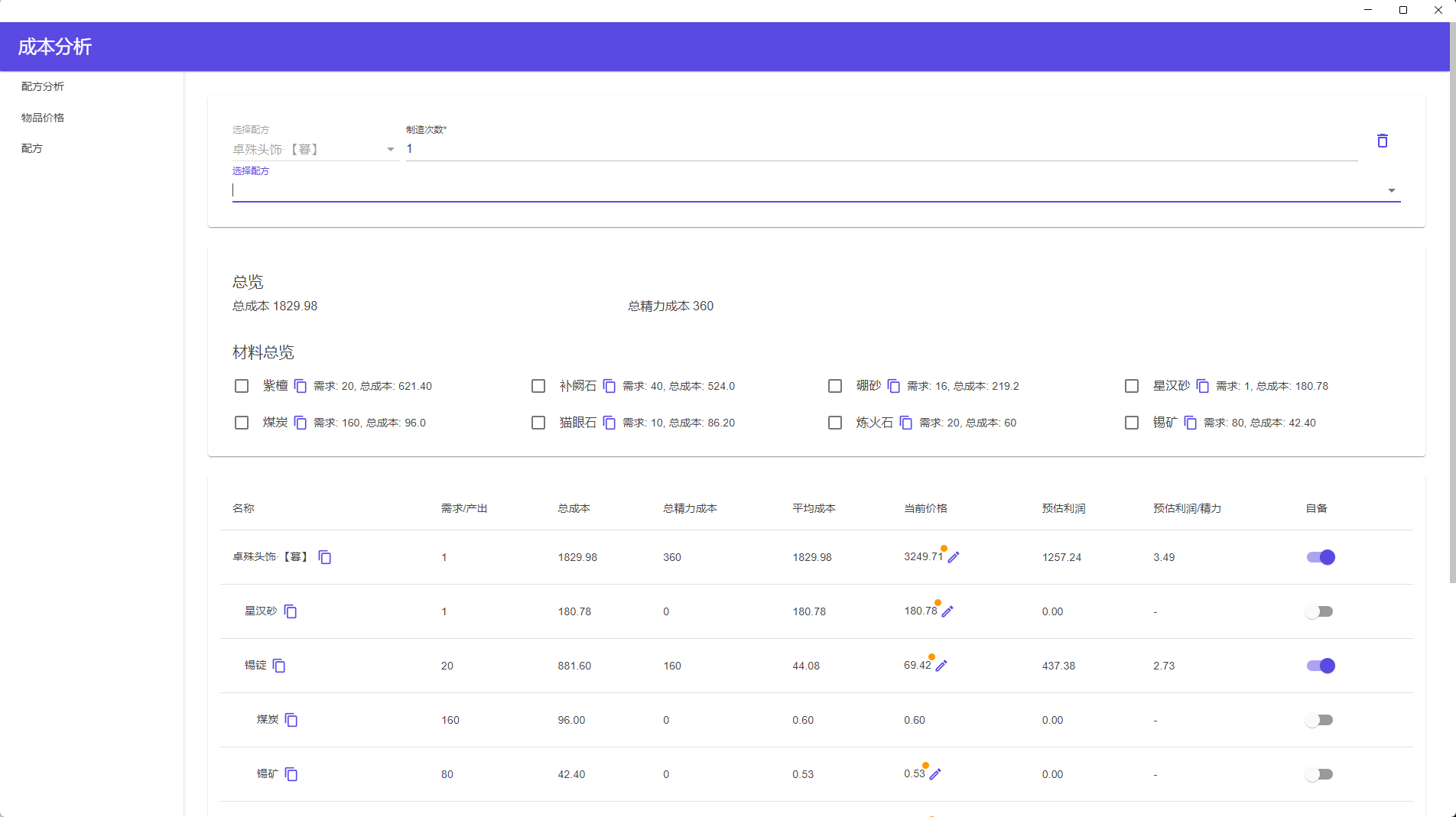The height and width of the screenshot is (817, 1456).
Task: Click the 当前价格 column header
Action: tap(925, 508)
